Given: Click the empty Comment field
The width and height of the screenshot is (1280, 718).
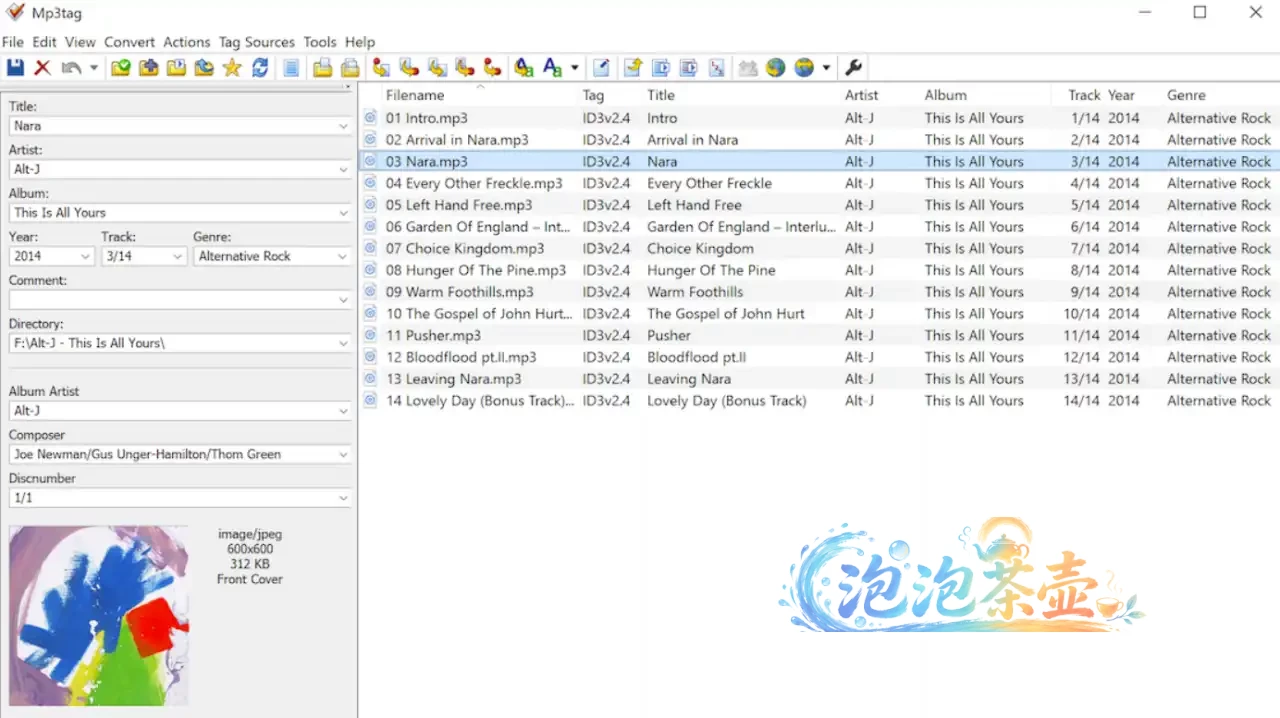Looking at the screenshot, I should point(180,300).
